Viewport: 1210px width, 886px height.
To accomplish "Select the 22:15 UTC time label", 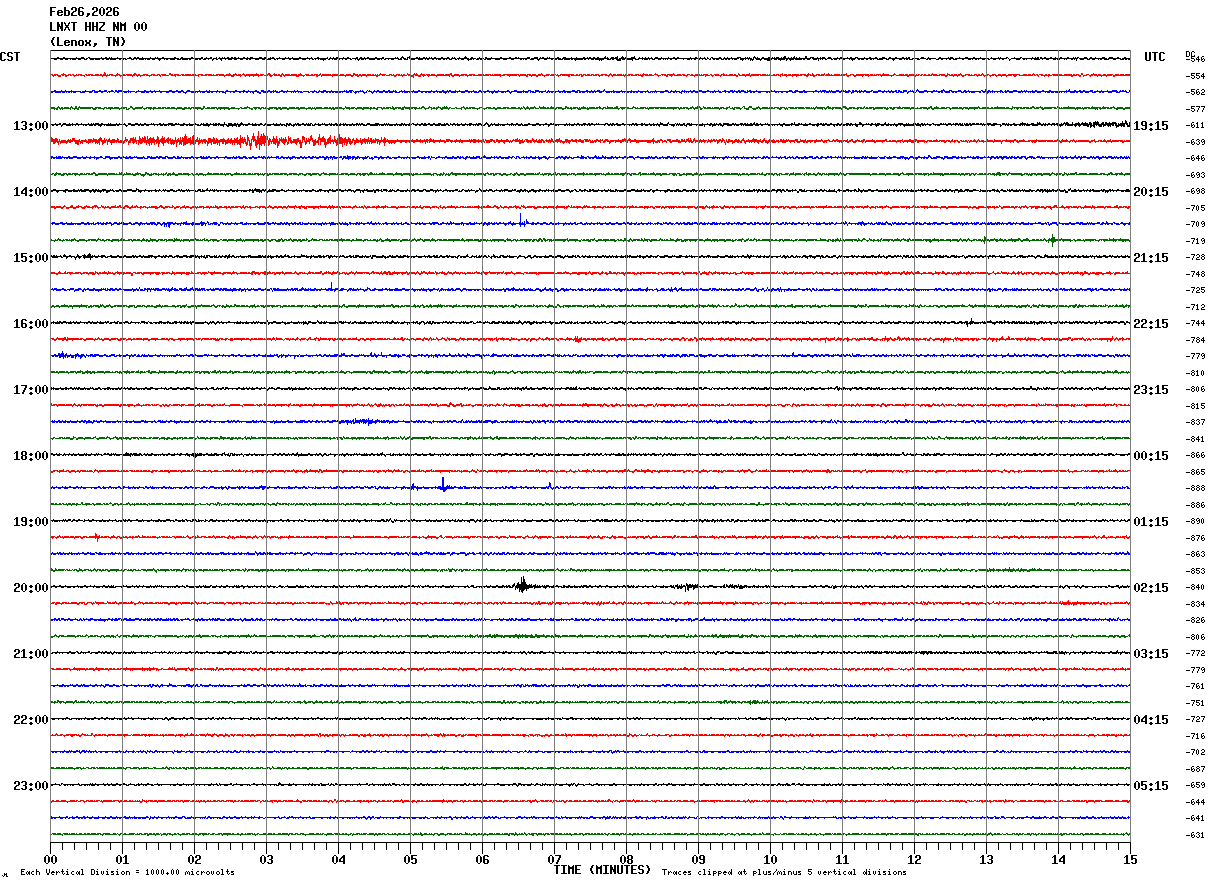I will pos(1151,324).
